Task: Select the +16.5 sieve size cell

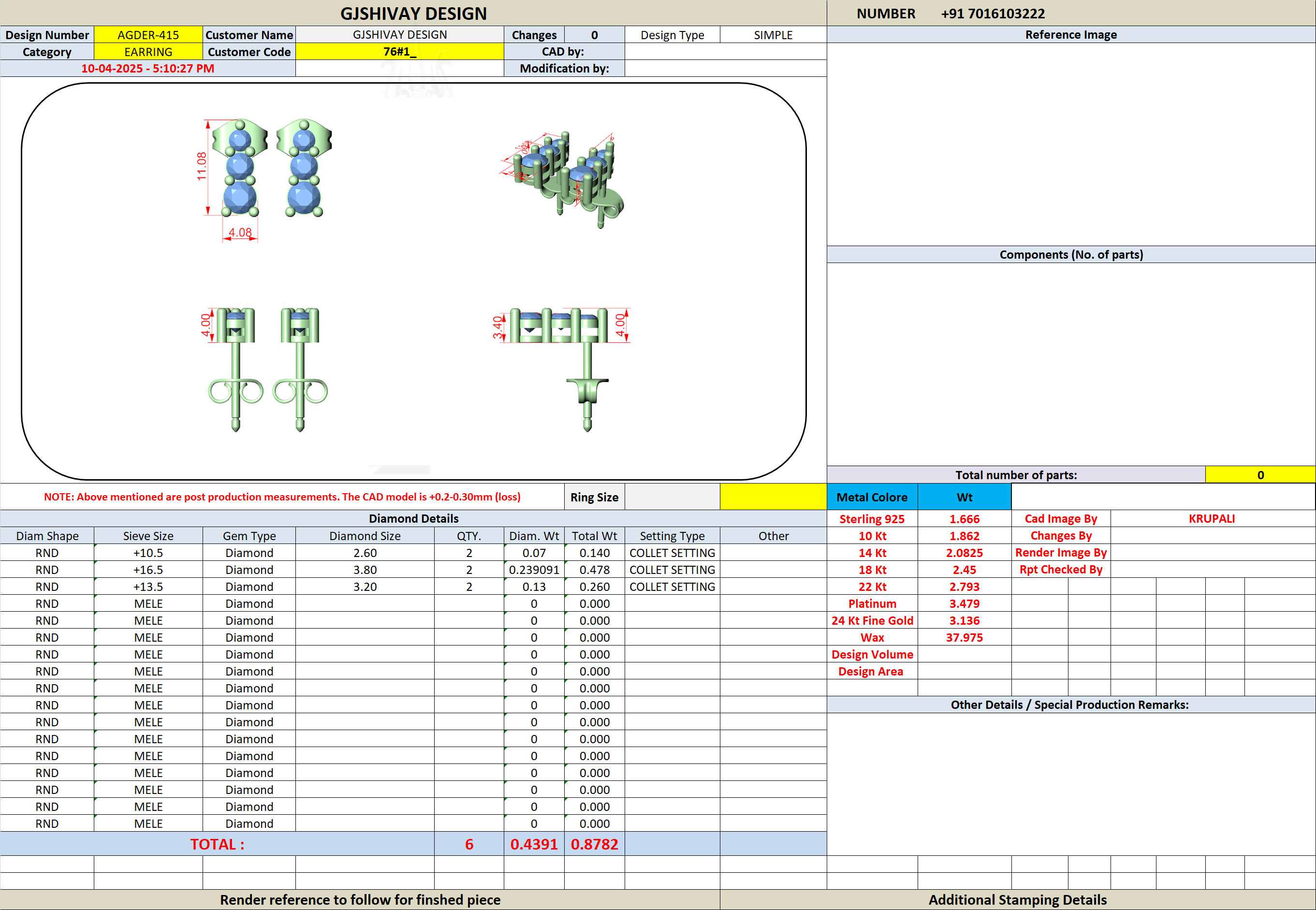Action: point(148,570)
